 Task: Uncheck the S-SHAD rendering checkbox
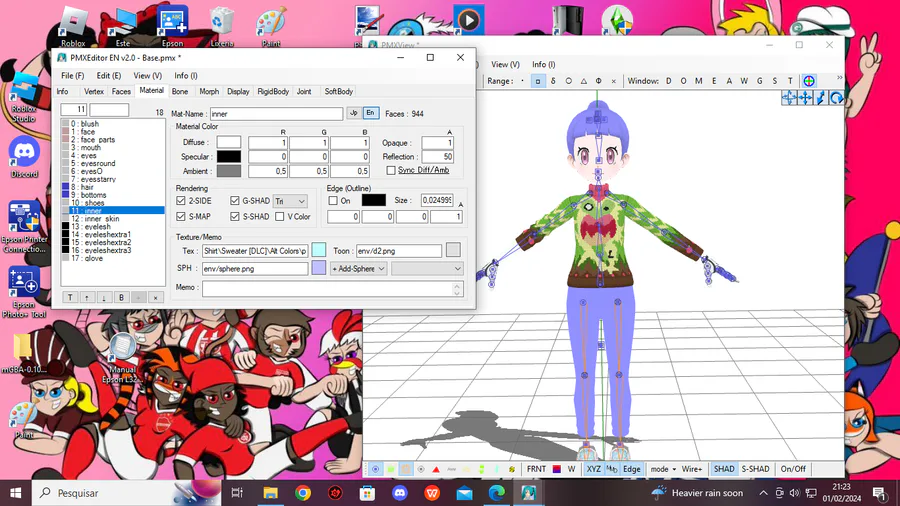(235, 216)
